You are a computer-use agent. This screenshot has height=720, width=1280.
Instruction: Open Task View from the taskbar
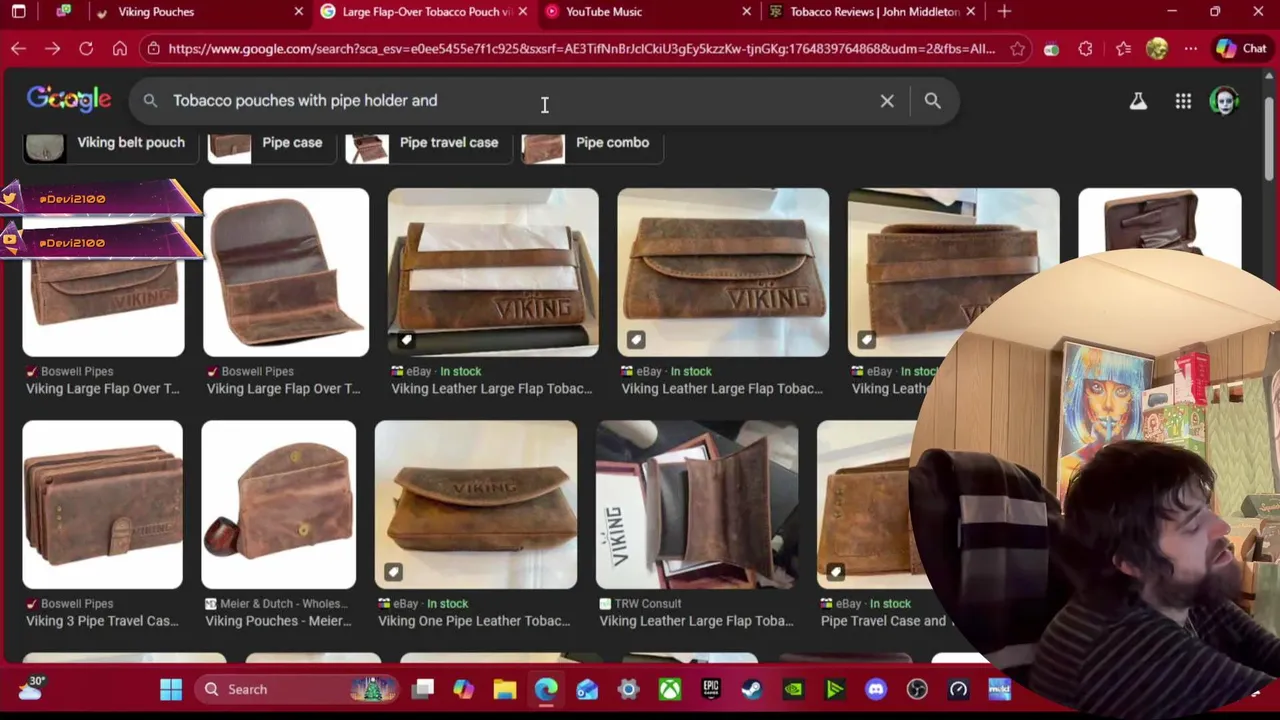click(424, 689)
